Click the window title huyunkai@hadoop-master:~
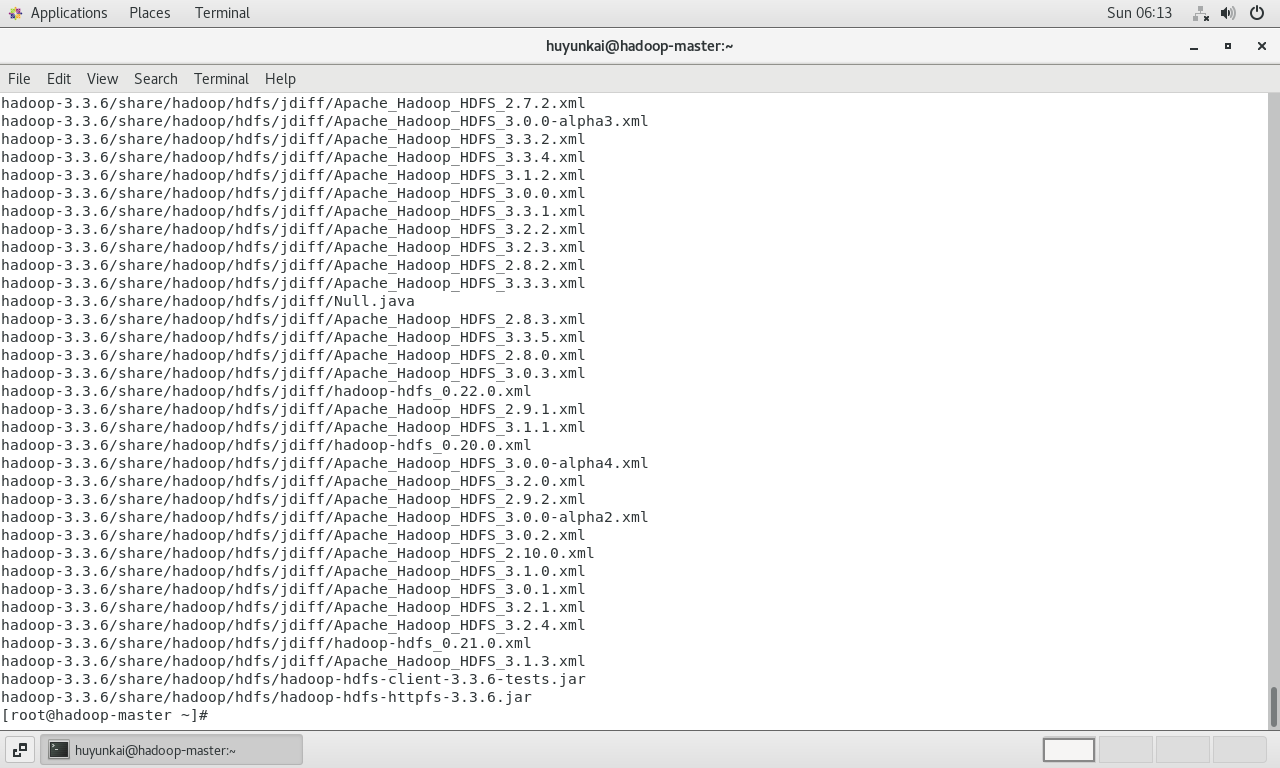 pyautogui.click(x=640, y=46)
